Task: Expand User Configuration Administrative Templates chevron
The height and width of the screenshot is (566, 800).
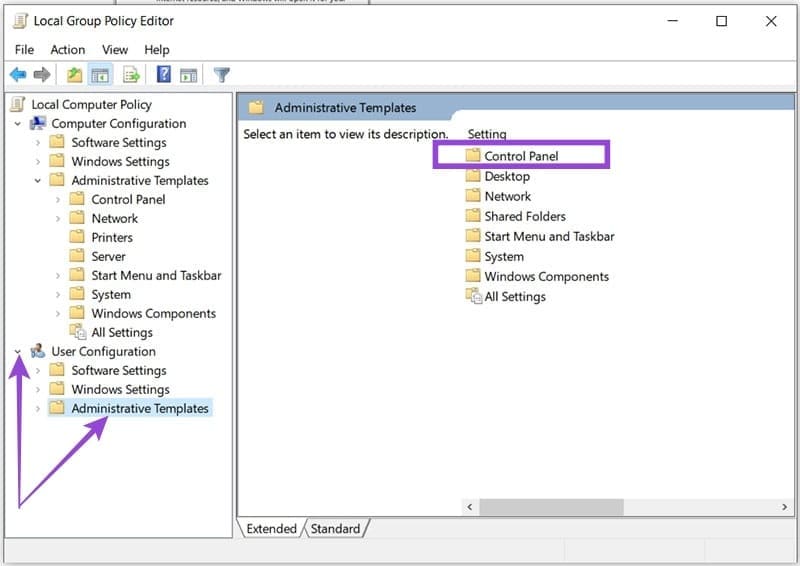Action: tap(38, 409)
